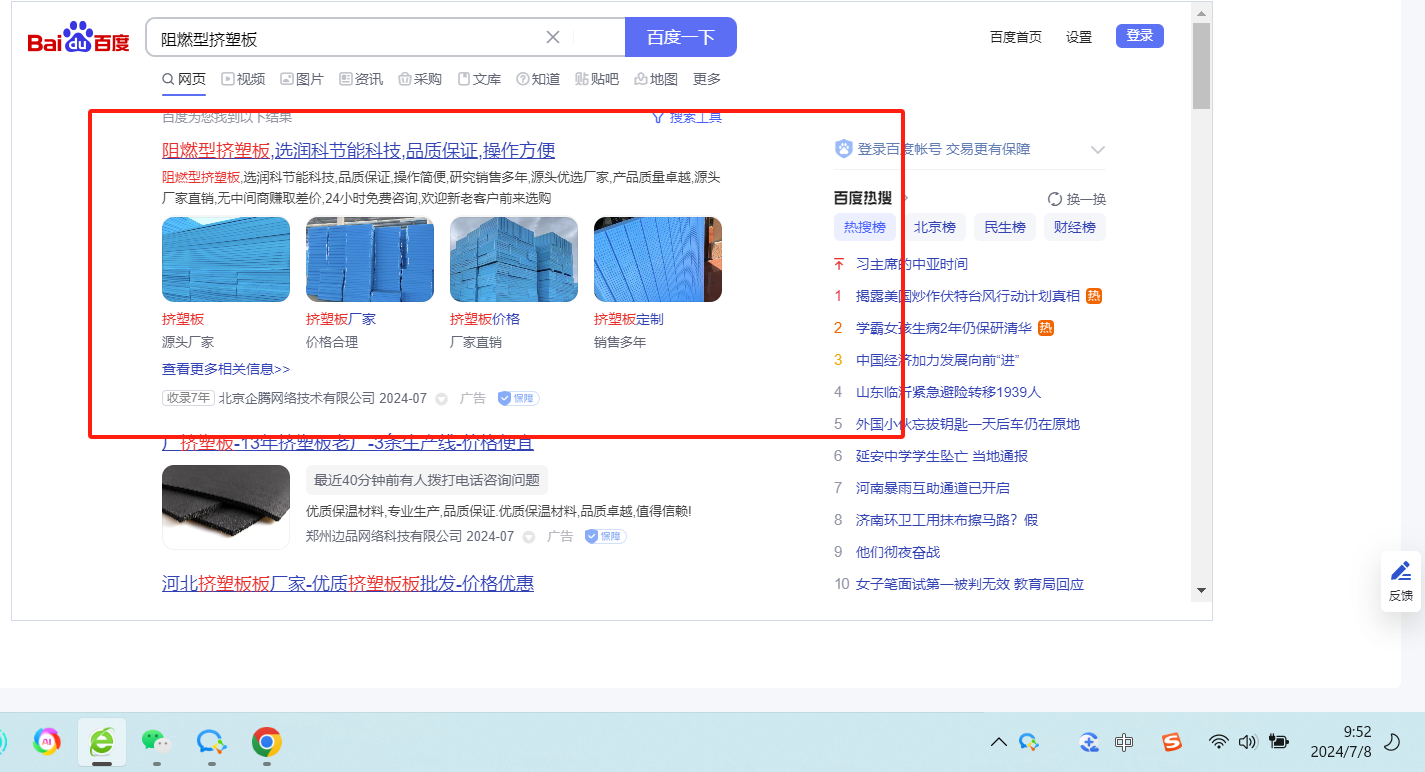The width and height of the screenshot is (1425, 772).
Task: Expand the login account security panel chevron
Action: [x=1097, y=150]
